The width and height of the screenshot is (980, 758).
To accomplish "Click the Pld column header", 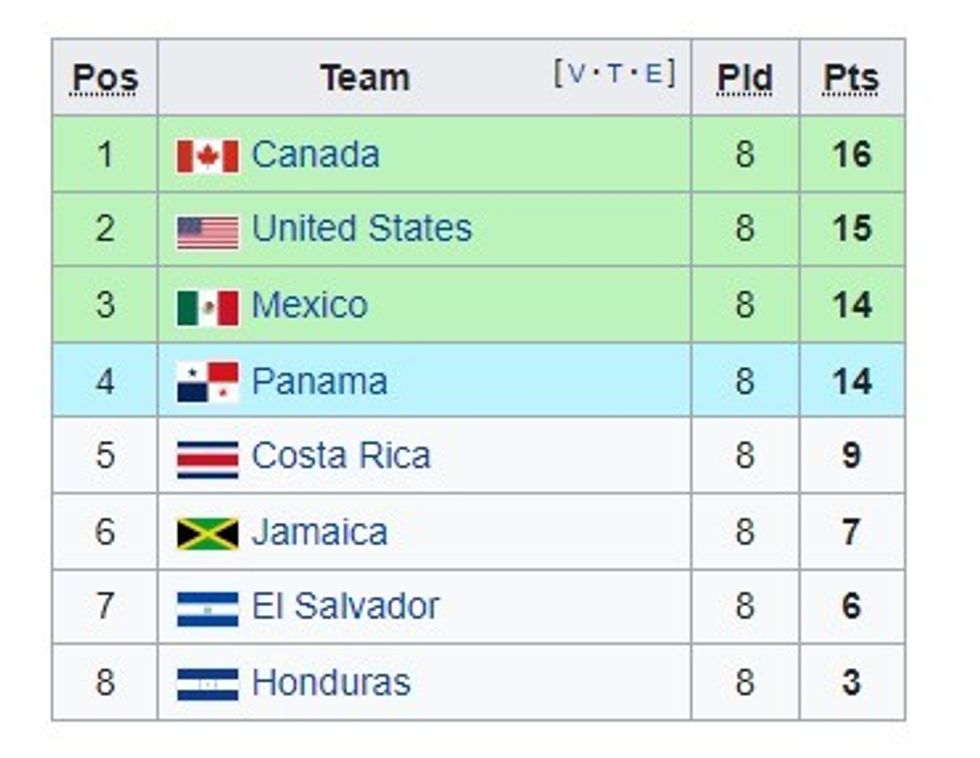I will pyautogui.click(x=745, y=78).
